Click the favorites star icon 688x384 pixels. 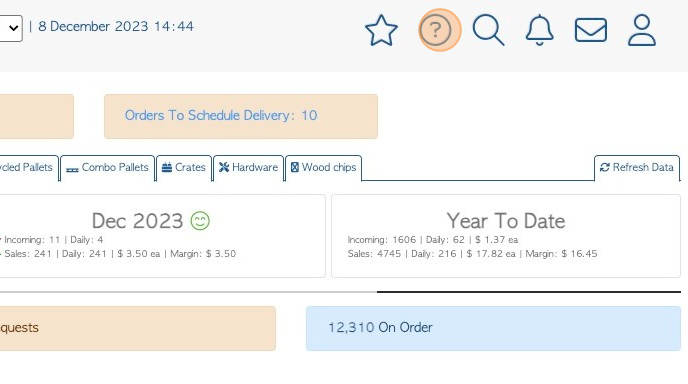[x=381, y=30]
